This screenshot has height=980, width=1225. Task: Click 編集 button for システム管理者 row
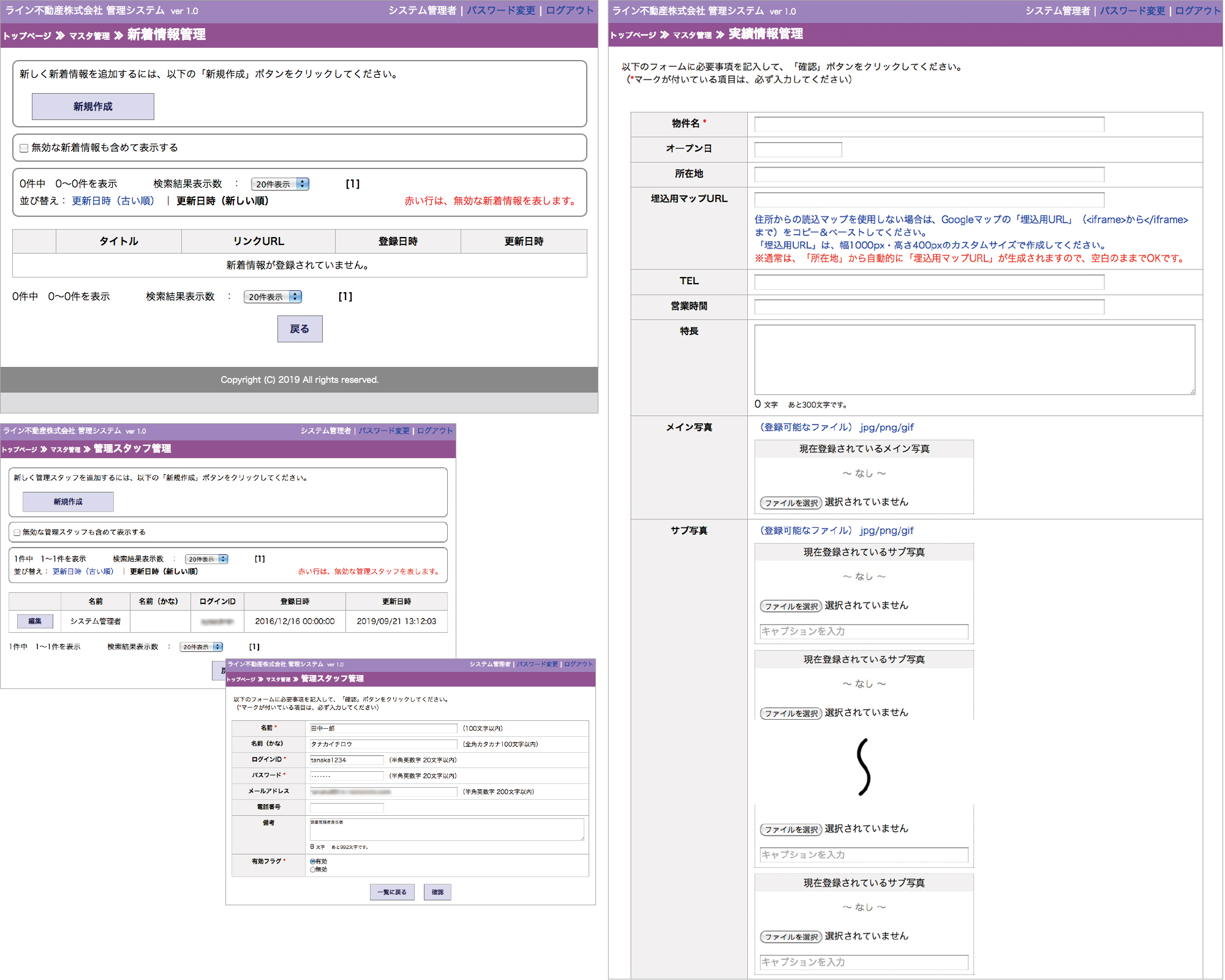tap(35, 621)
